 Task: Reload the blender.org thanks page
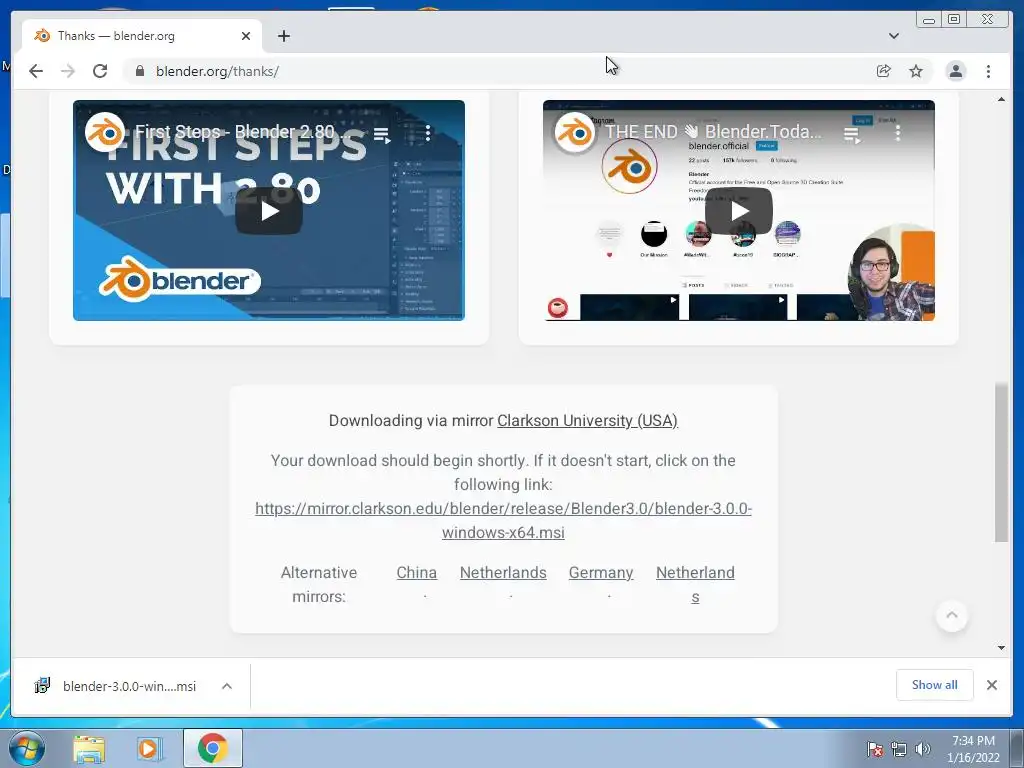click(x=100, y=71)
